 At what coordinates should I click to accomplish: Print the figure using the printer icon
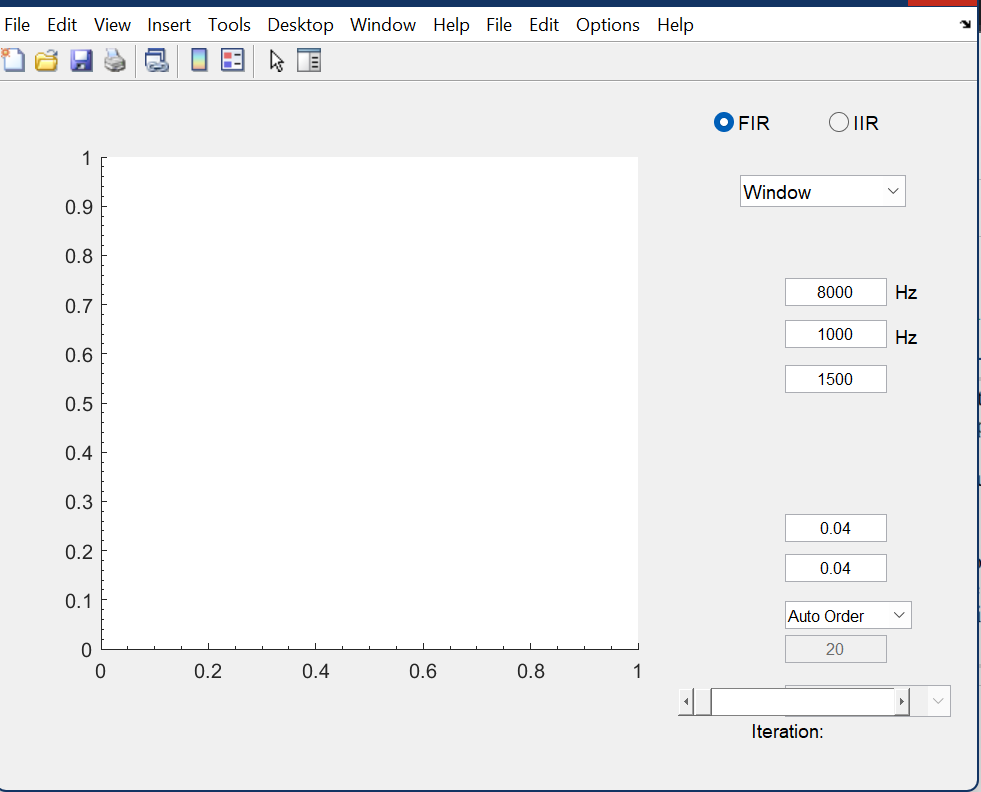tap(114, 60)
